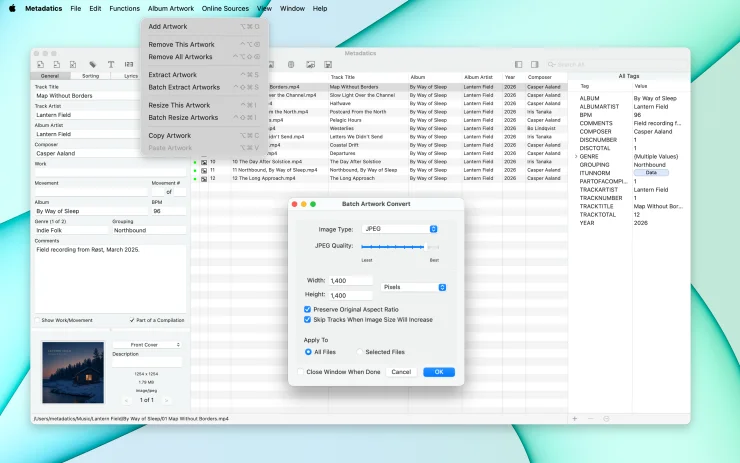Click the minus icon below All Tags
The height and width of the screenshot is (463, 740).
[x=590, y=419]
